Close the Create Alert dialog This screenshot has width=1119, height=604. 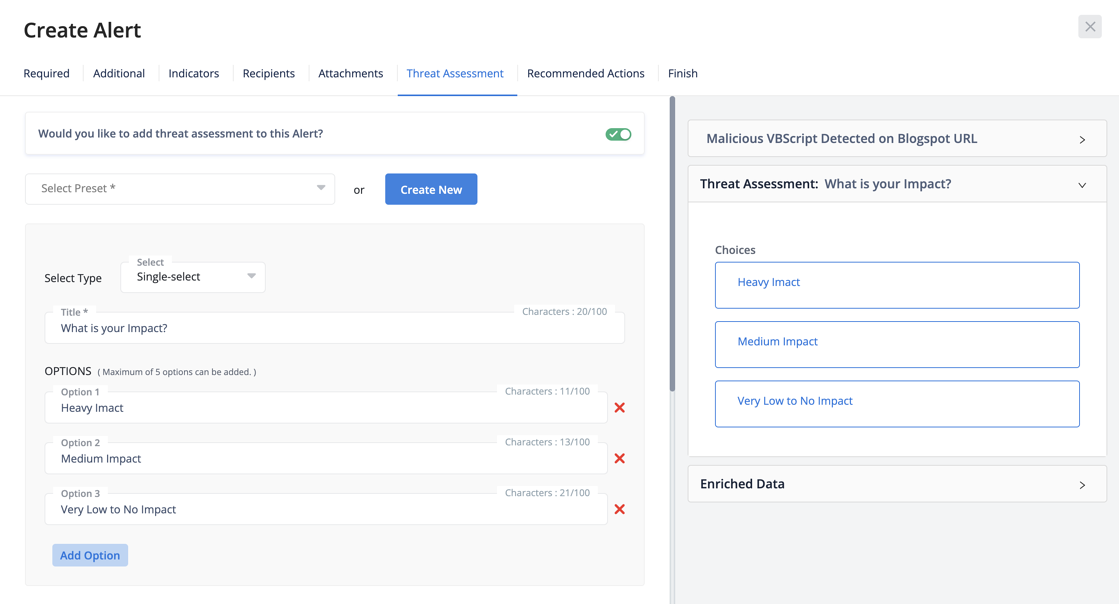1089,27
